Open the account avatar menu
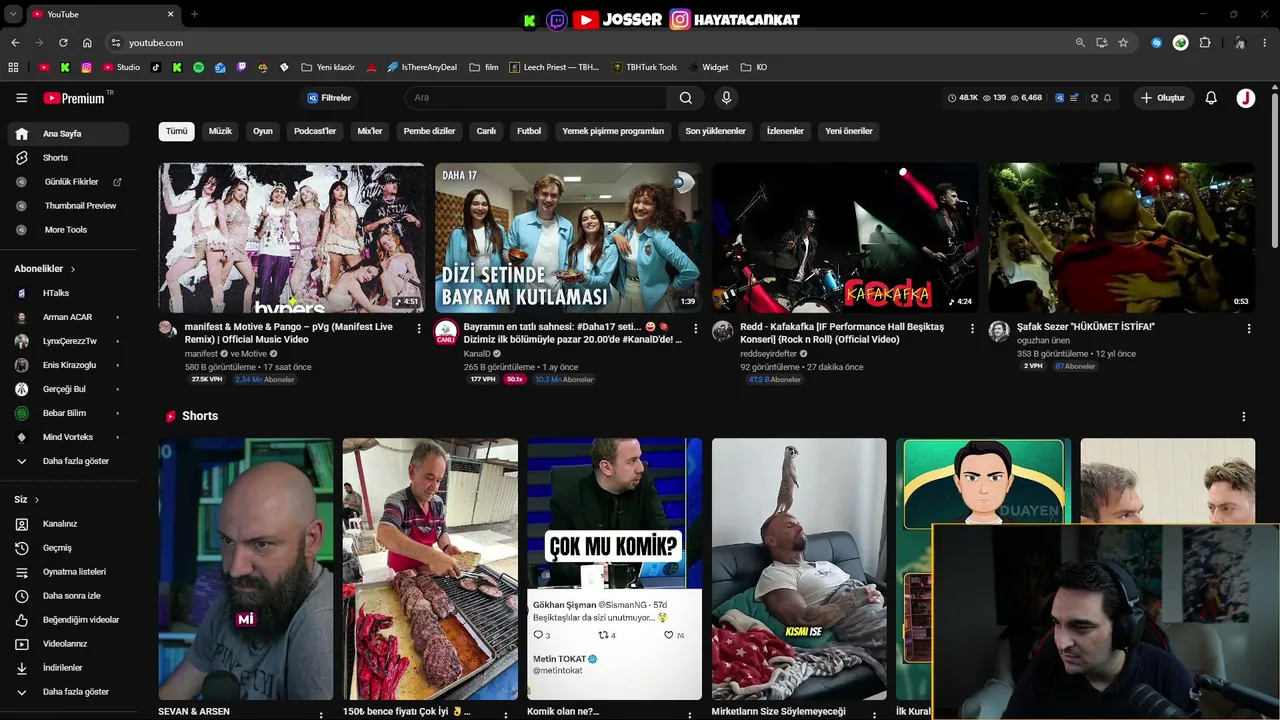Image resolution: width=1280 pixels, height=720 pixels. pyautogui.click(x=1245, y=98)
